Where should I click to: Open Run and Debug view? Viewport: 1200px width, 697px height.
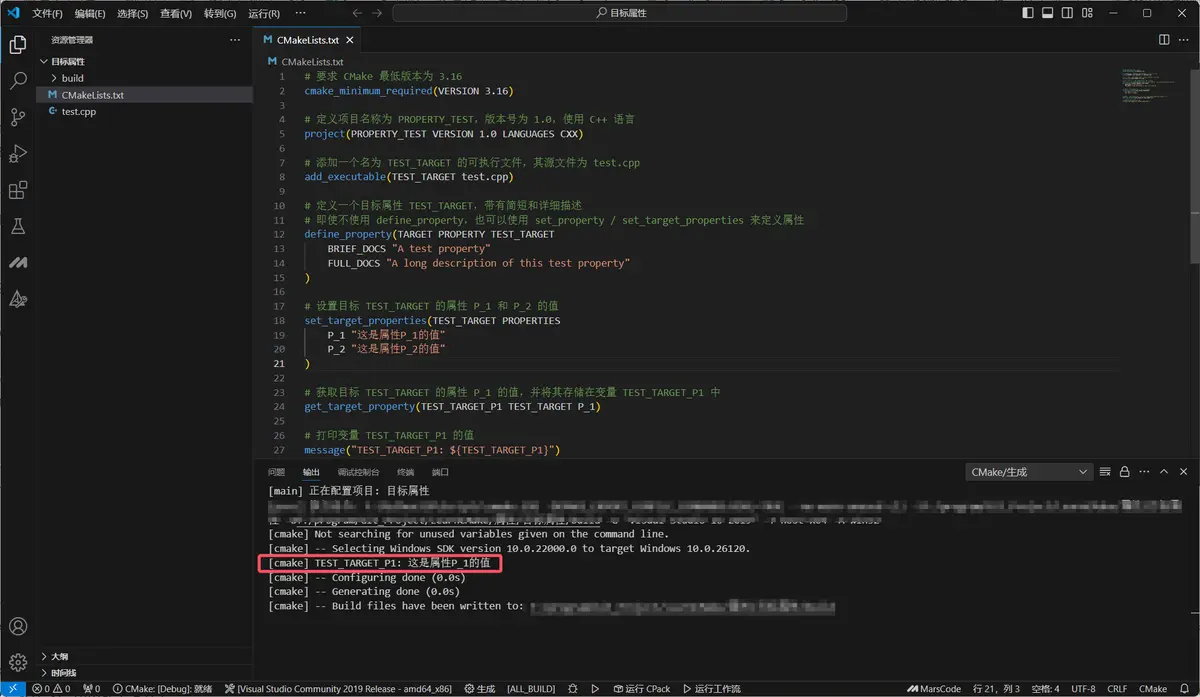pyautogui.click(x=17, y=153)
